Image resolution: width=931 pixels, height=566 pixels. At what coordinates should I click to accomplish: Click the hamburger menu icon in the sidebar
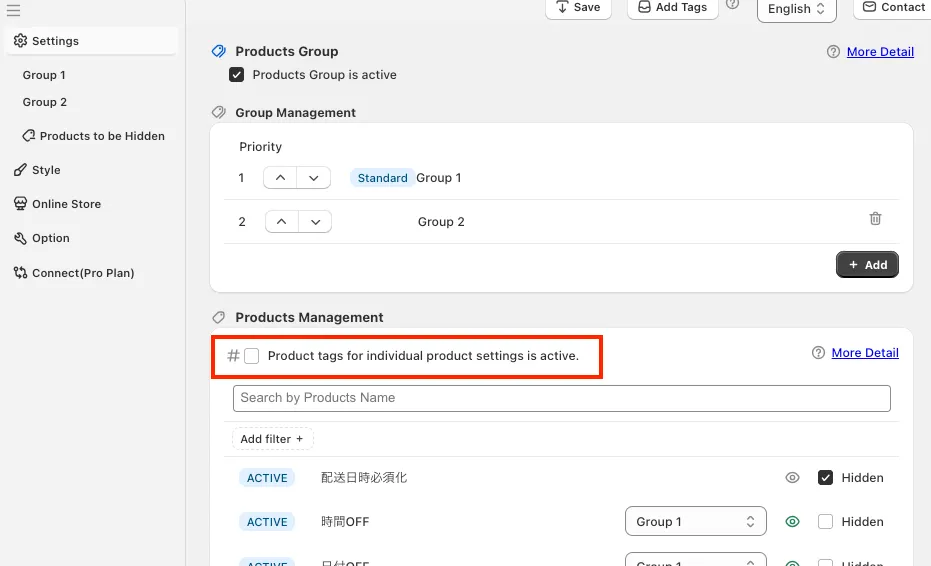13,11
